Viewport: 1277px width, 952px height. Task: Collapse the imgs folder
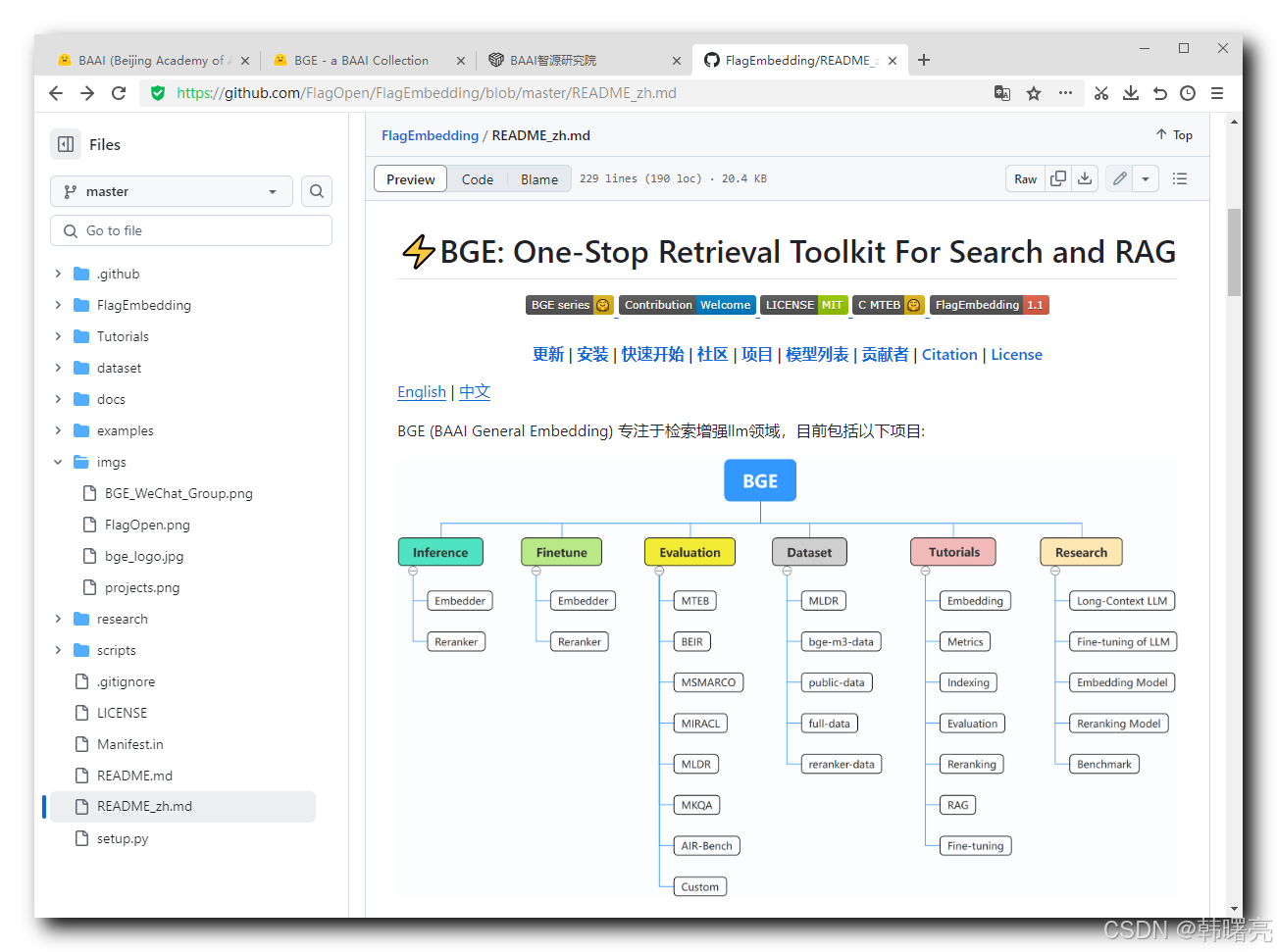click(58, 462)
